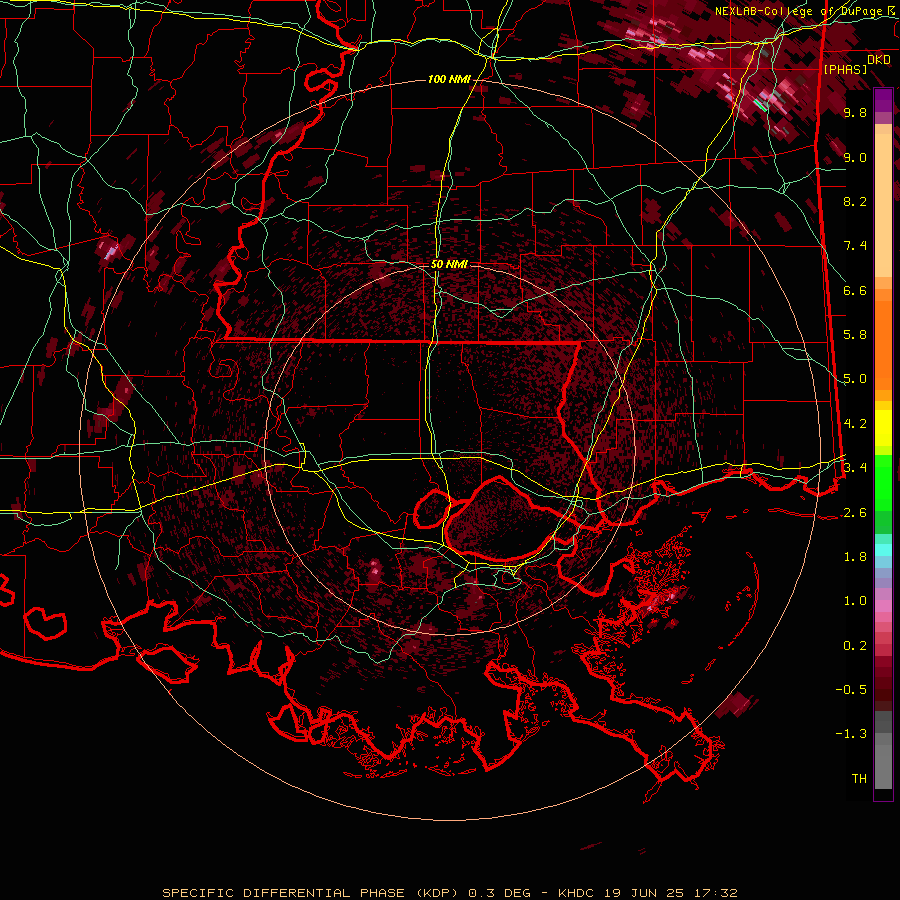Select the 1.8 value on the scale
900x900 pixels.
click(855, 557)
